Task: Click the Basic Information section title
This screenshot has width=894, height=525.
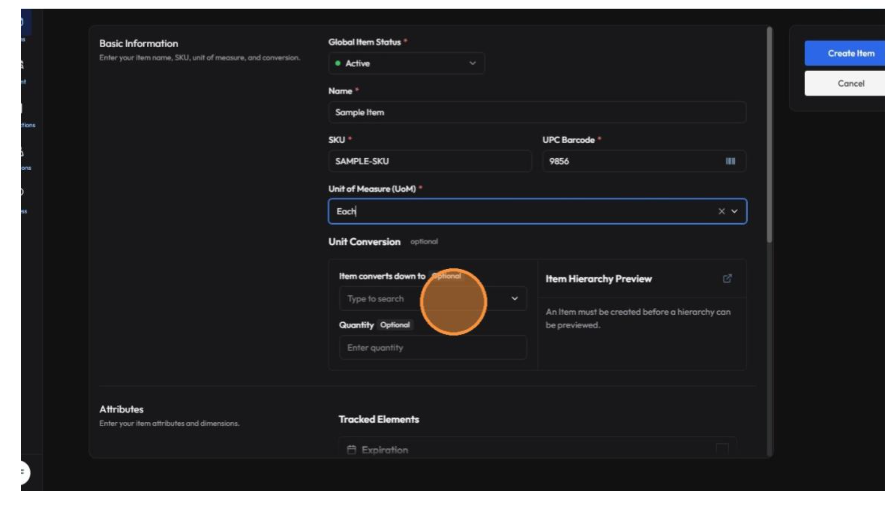Action: click(139, 43)
